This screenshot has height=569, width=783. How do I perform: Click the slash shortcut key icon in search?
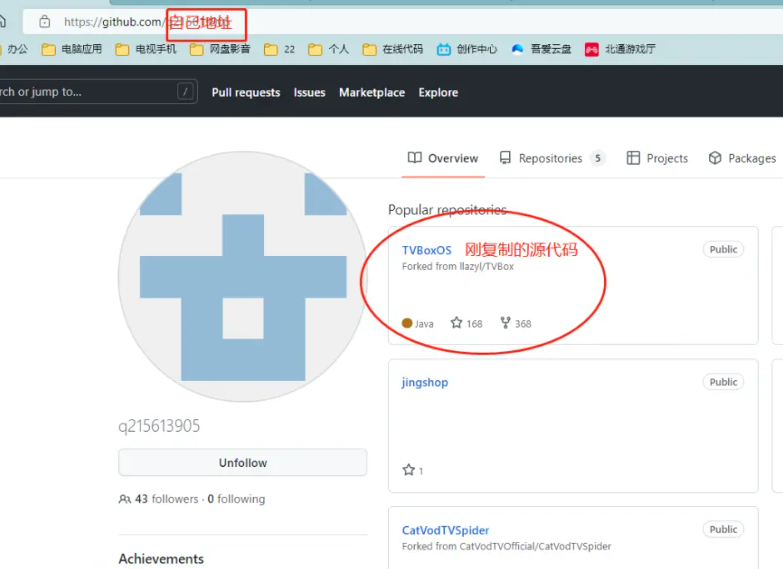pyautogui.click(x=185, y=91)
